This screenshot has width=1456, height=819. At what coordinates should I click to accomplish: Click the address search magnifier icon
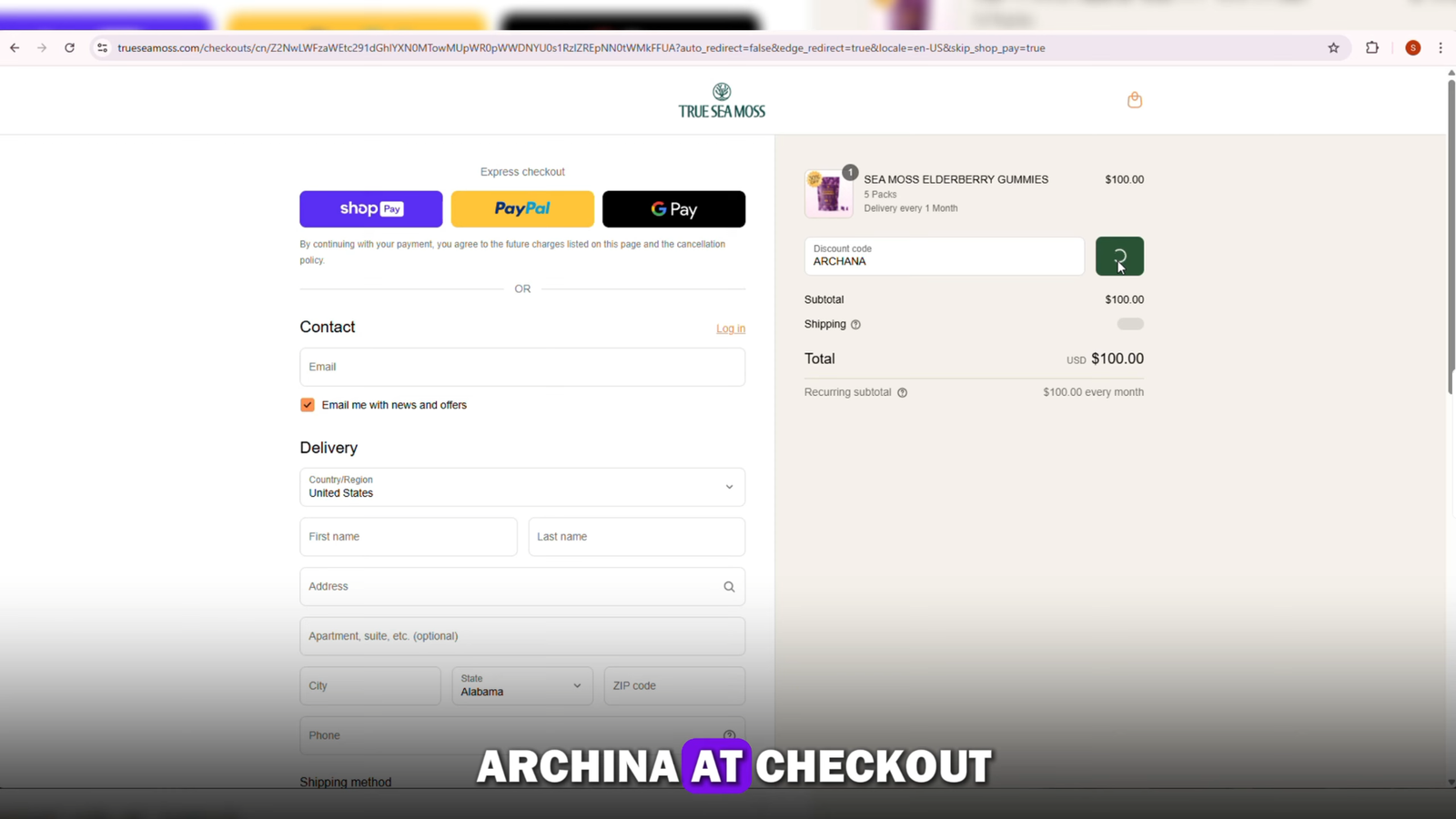[x=729, y=587]
